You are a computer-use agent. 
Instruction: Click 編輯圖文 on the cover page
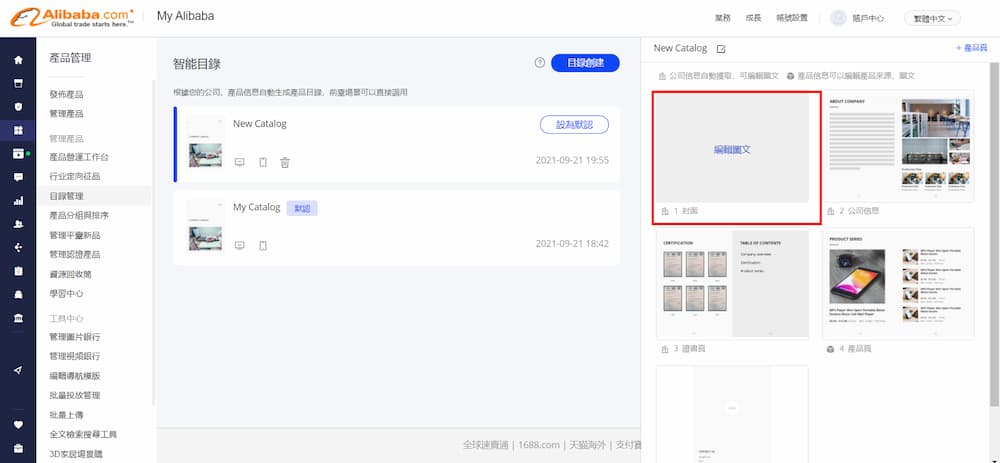click(732, 150)
